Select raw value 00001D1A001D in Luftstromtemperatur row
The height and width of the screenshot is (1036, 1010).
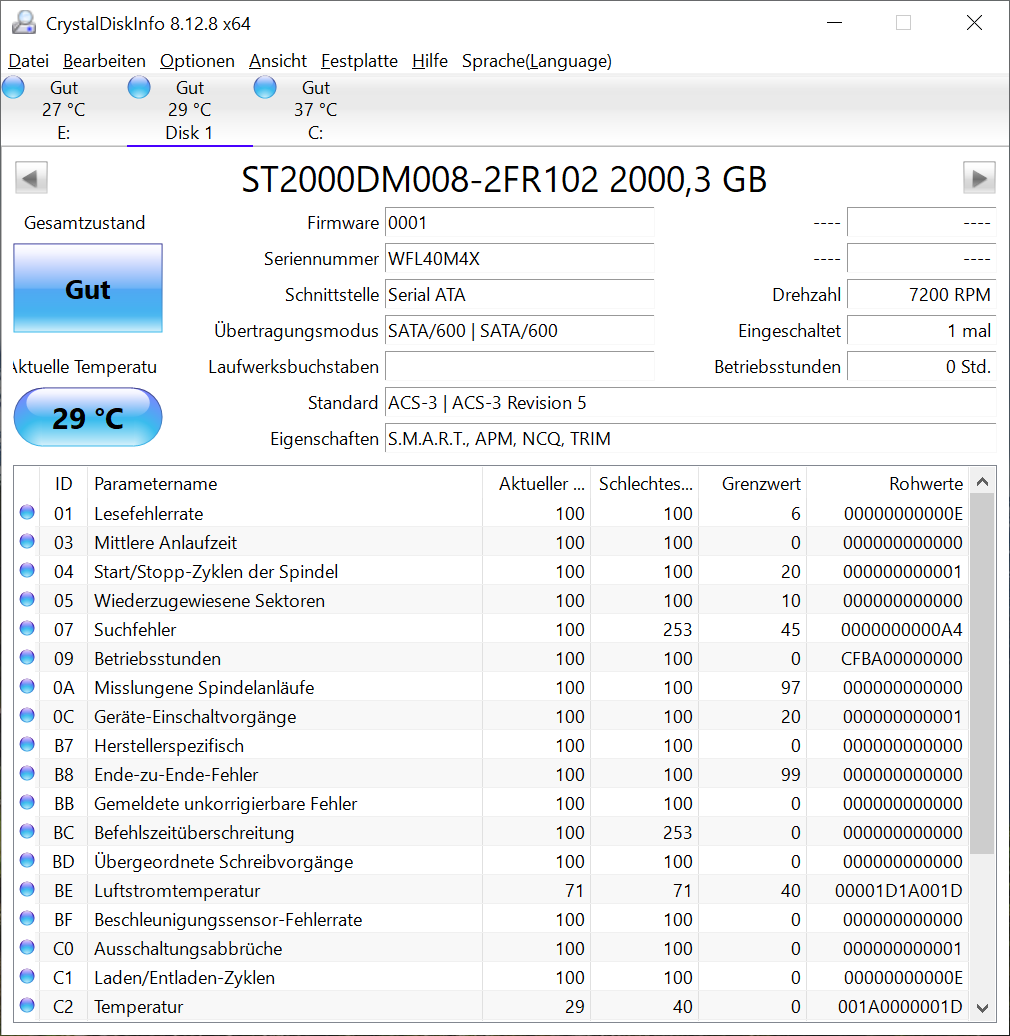point(898,891)
